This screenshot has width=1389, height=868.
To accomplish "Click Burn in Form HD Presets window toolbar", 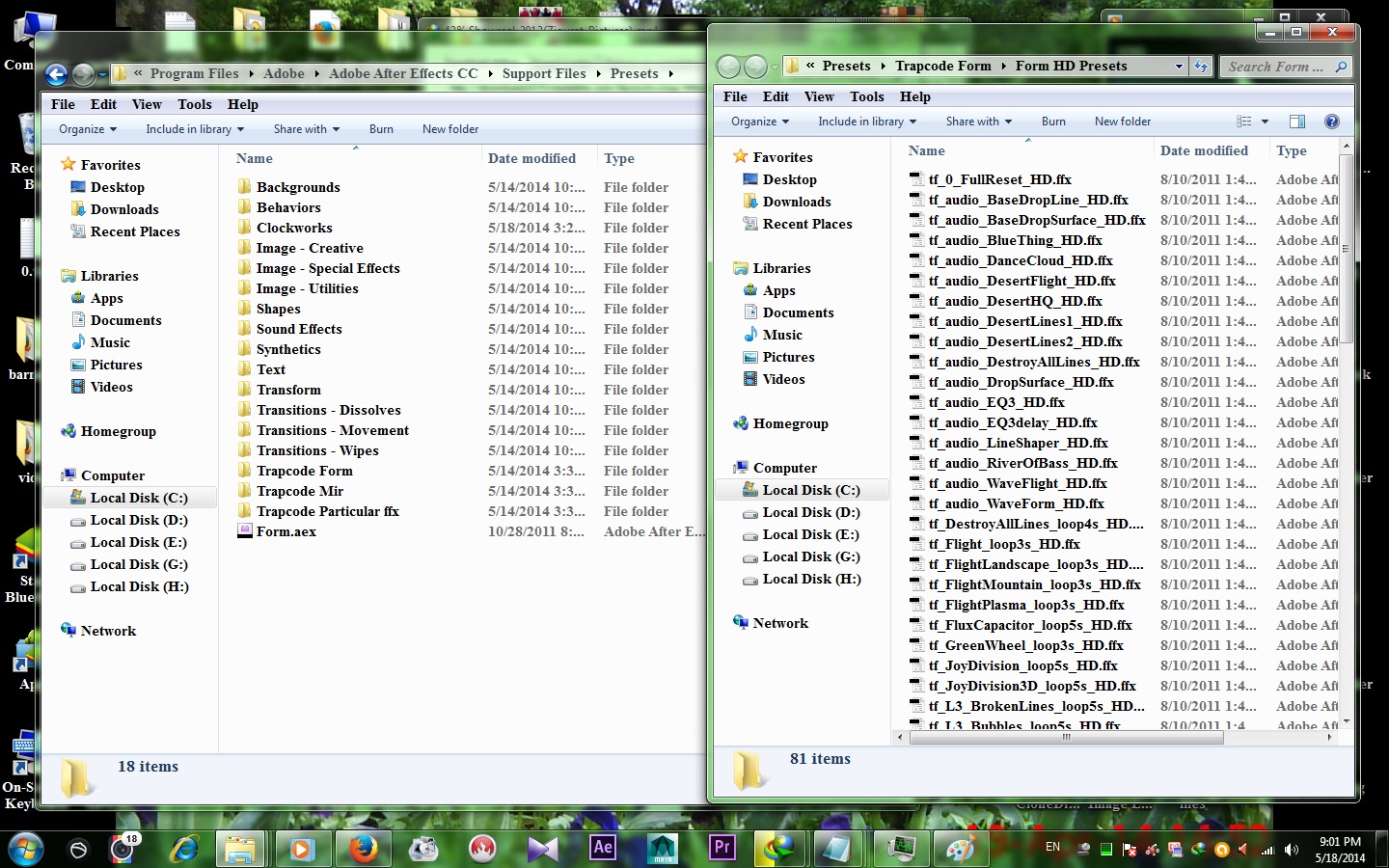I will (x=1053, y=122).
